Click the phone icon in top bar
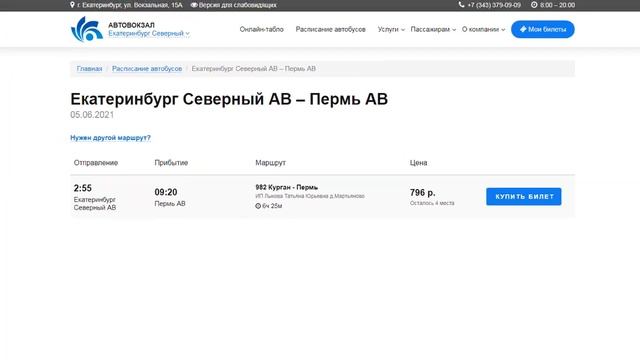 point(461,5)
